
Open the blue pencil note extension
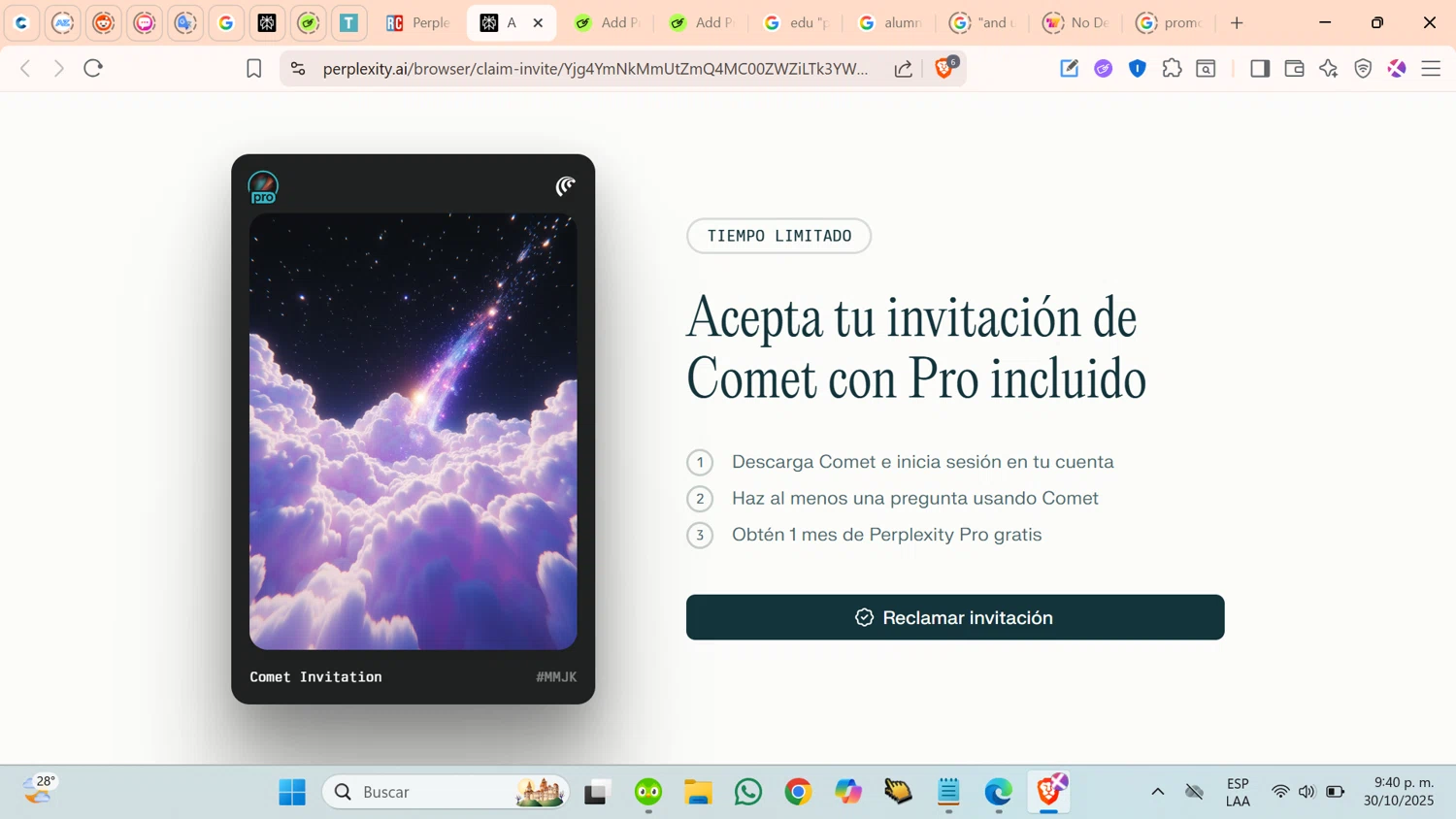tap(1069, 68)
